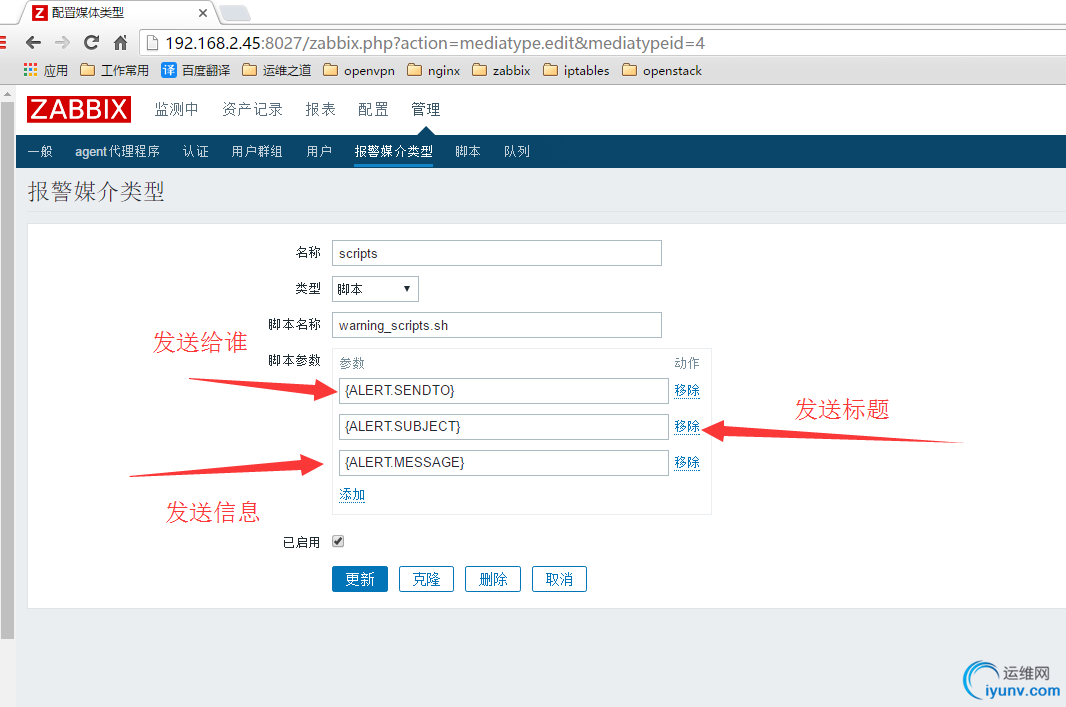1066x707 pixels.
Task: Remove the {ALERT.SUBJECT} parameter via 移除
Action: click(687, 426)
